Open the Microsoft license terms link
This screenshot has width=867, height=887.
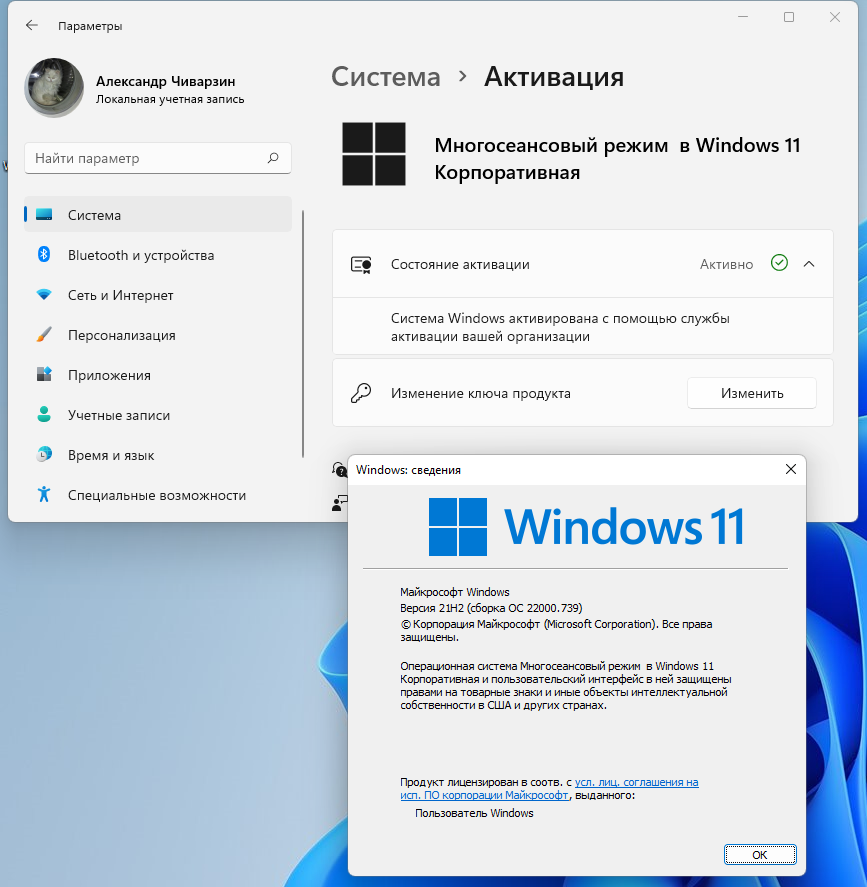coord(549,789)
